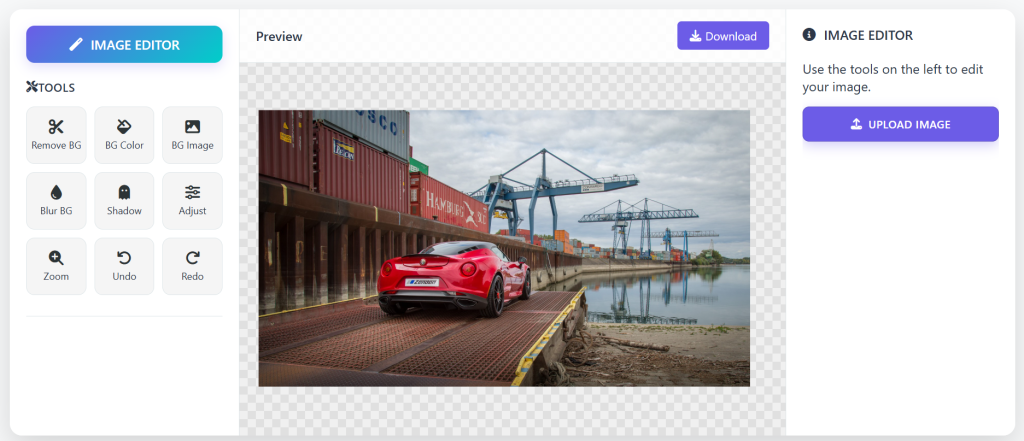
Task: Click the gradient IMAGE EDITOR button
Action: pos(124,44)
